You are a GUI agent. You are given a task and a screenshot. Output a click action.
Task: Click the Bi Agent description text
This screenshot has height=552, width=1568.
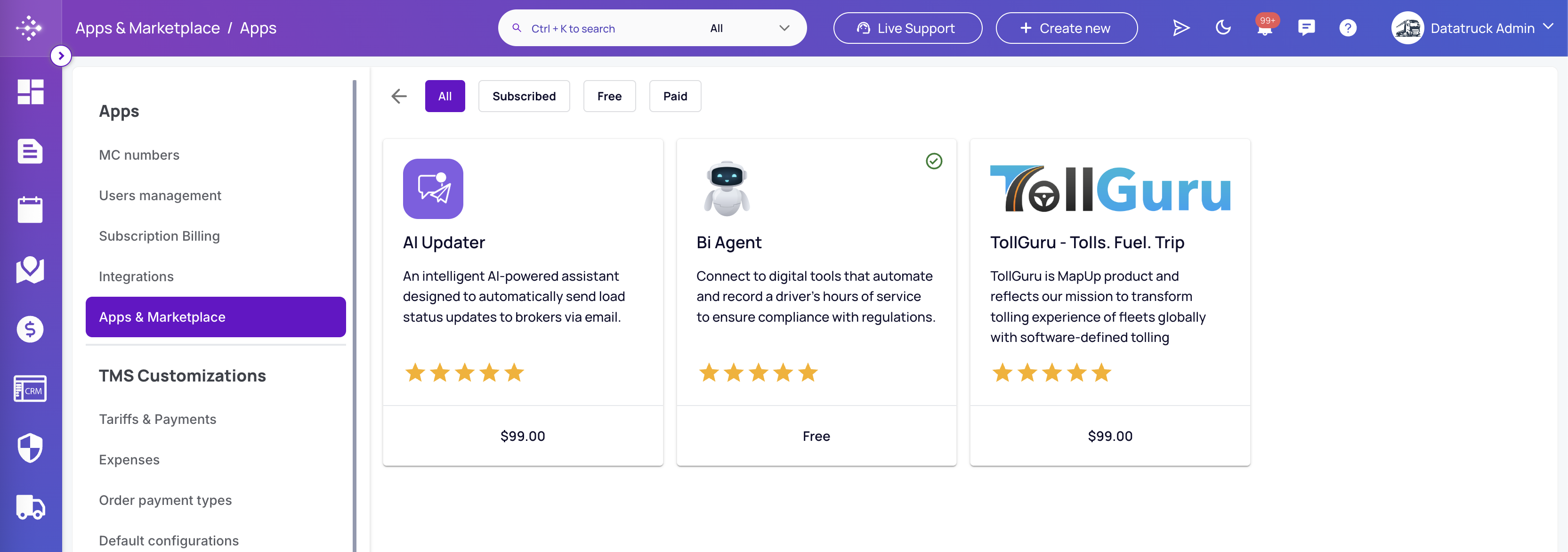pyautogui.click(x=816, y=296)
